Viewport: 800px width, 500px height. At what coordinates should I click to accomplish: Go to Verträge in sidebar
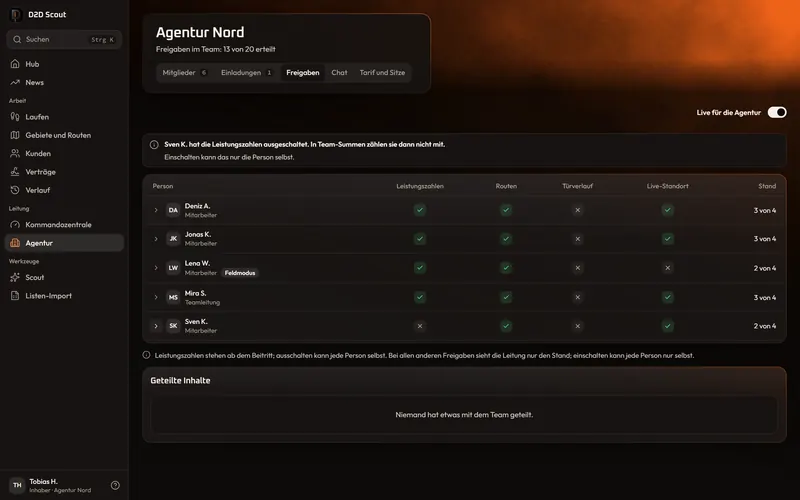click(x=64, y=172)
